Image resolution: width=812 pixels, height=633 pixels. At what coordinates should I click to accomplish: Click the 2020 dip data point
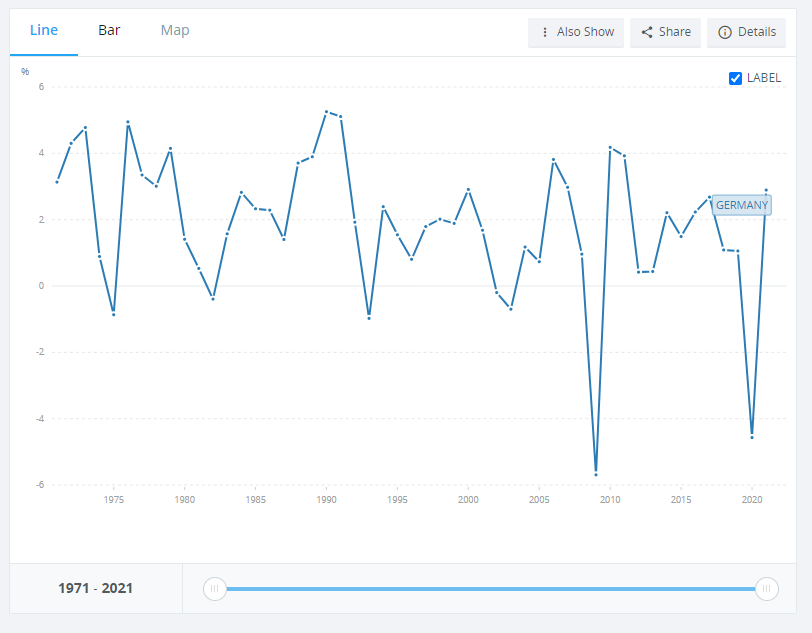pyautogui.click(x=752, y=437)
